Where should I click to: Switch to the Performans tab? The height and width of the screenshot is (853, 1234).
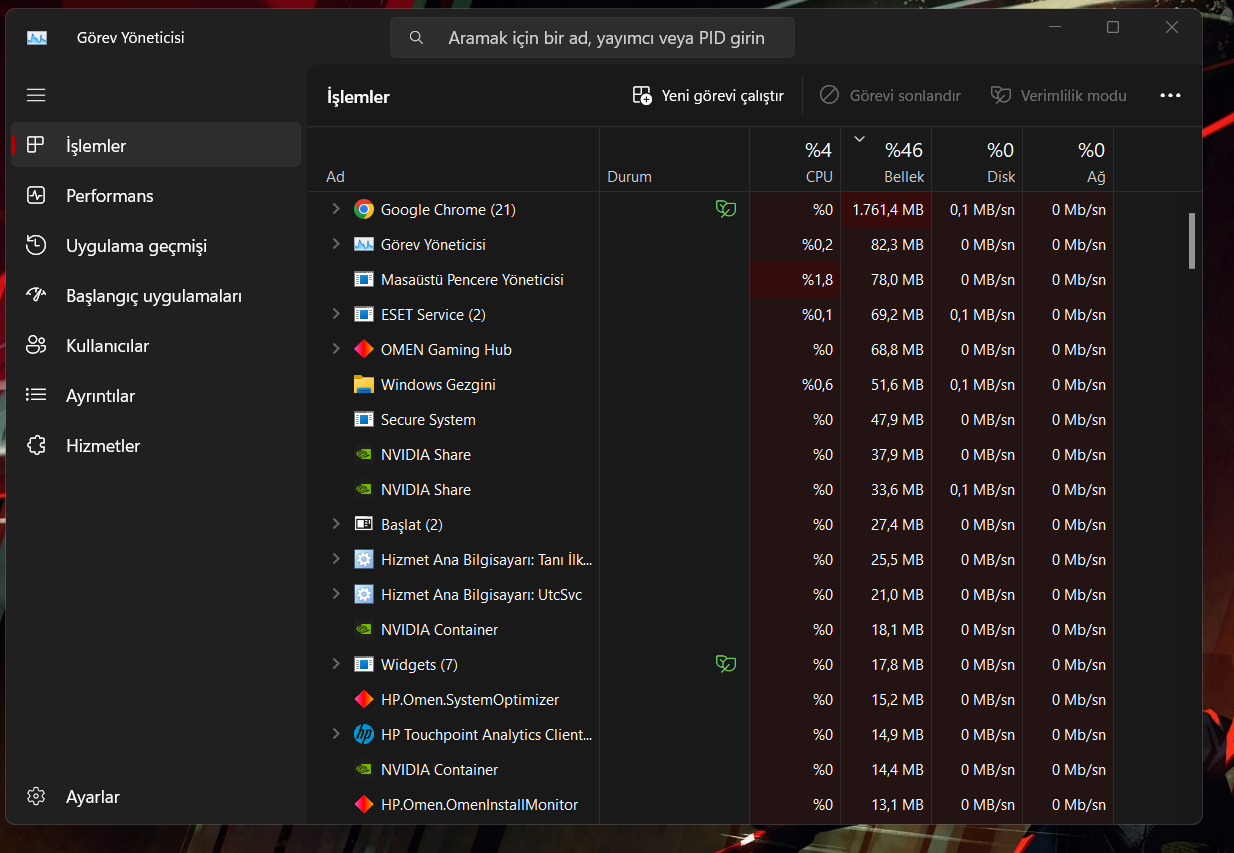point(156,196)
